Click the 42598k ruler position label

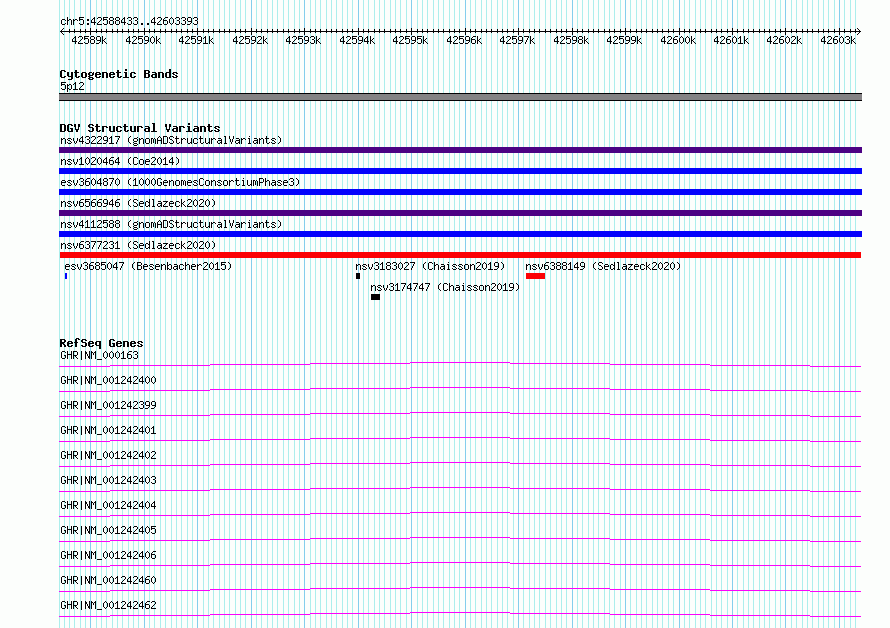571,40
